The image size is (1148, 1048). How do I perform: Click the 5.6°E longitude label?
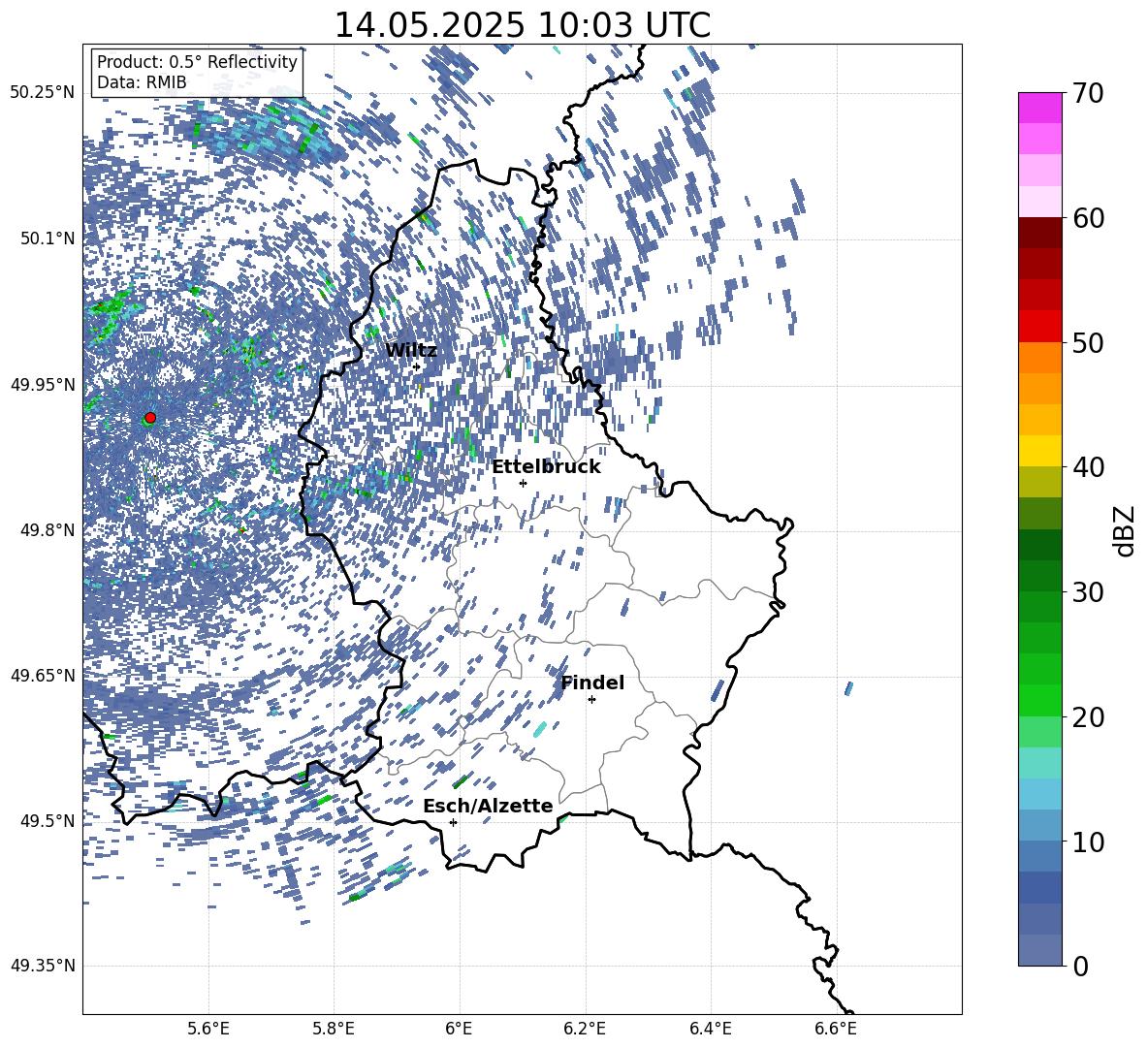click(208, 1029)
